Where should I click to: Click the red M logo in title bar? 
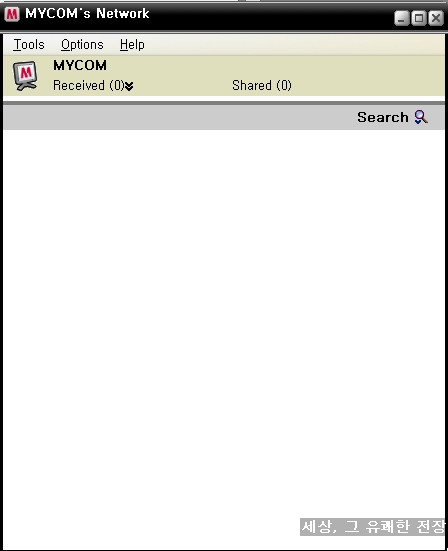click(x=12, y=14)
